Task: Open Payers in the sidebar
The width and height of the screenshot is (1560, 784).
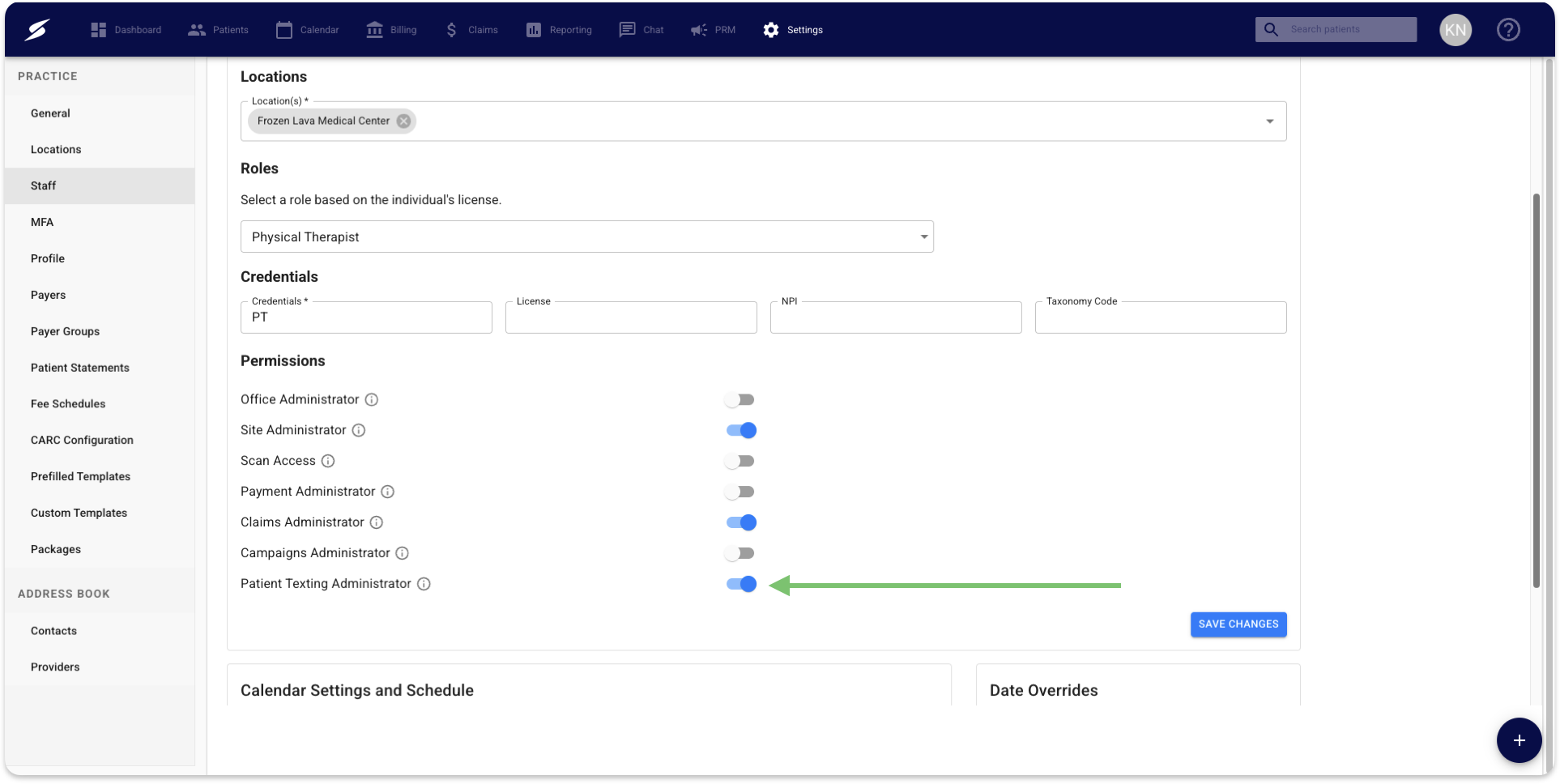Action: point(100,295)
